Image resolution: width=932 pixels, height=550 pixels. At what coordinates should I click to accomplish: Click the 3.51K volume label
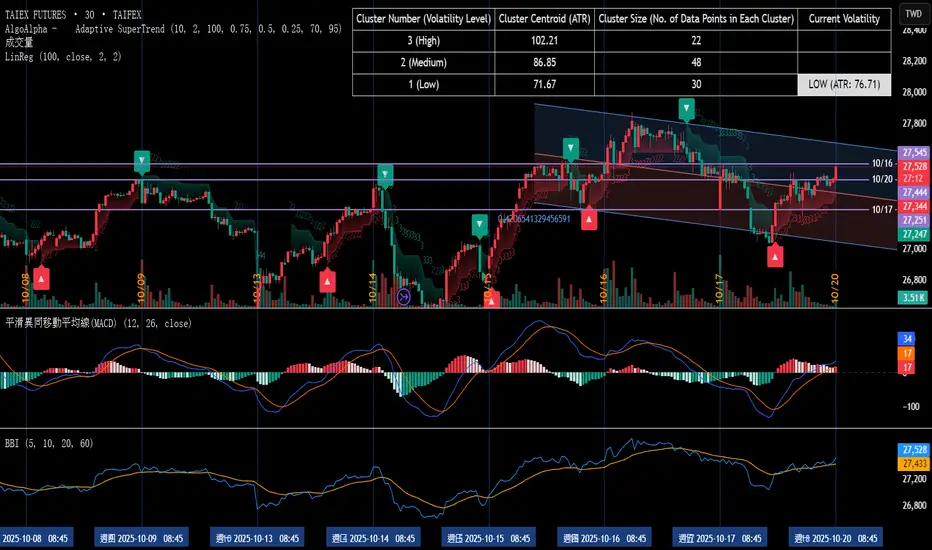point(914,298)
